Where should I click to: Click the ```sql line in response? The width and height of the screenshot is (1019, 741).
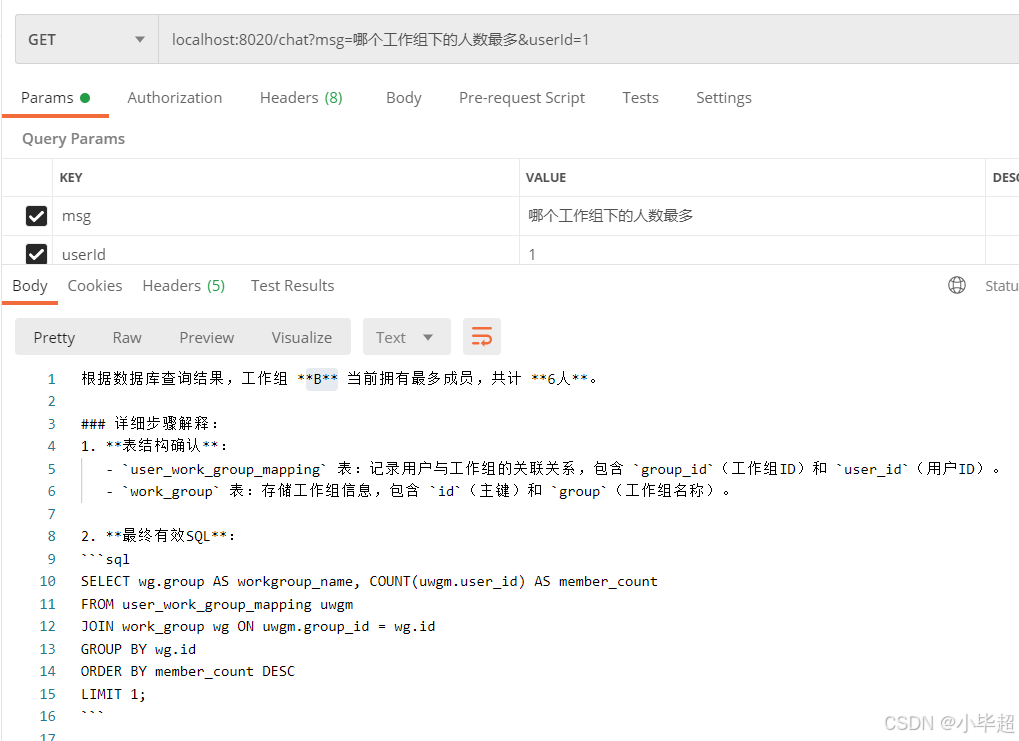pyautogui.click(x=105, y=559)
